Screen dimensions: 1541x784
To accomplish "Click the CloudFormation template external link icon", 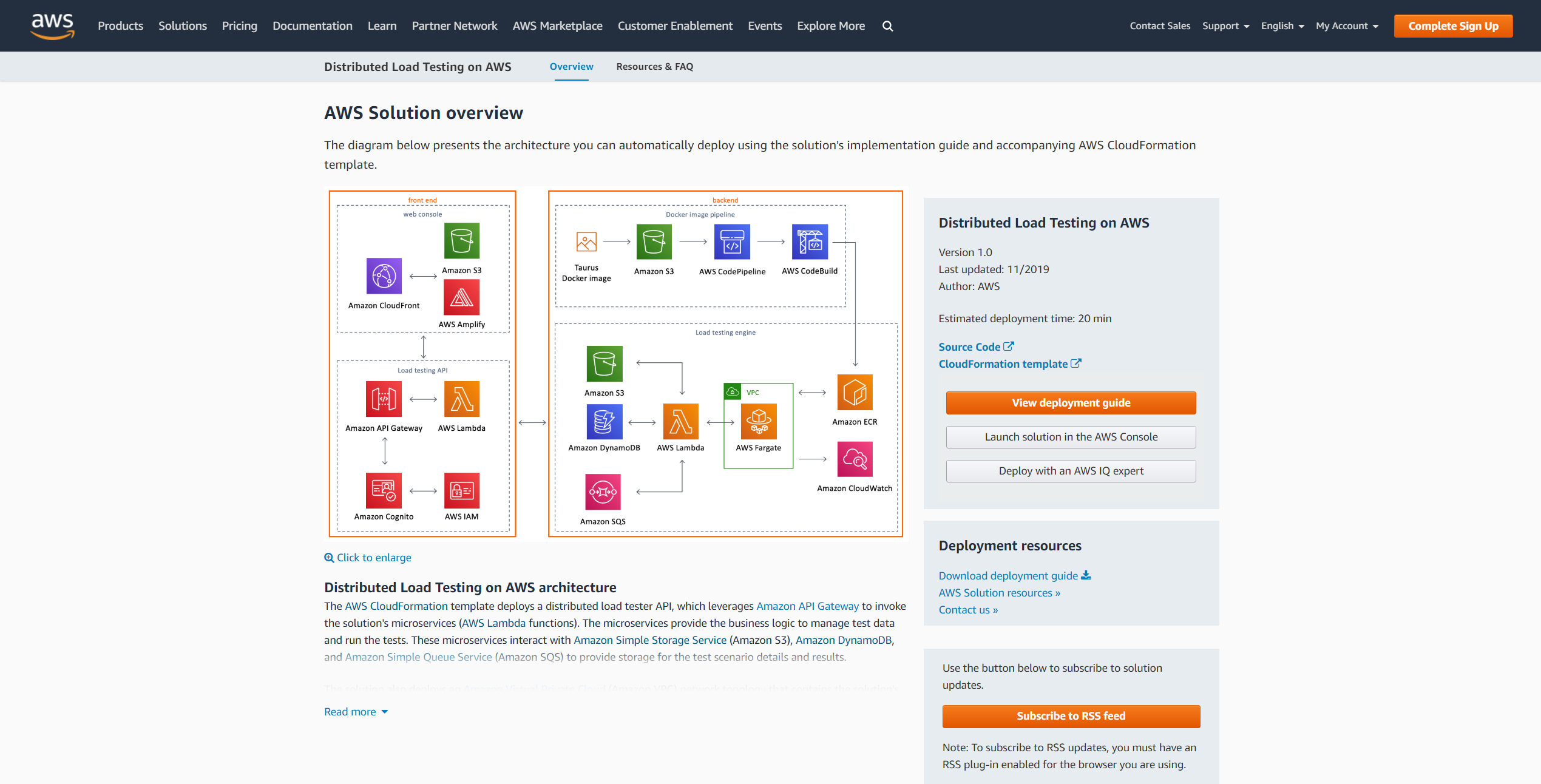I will click(1075, 363).
